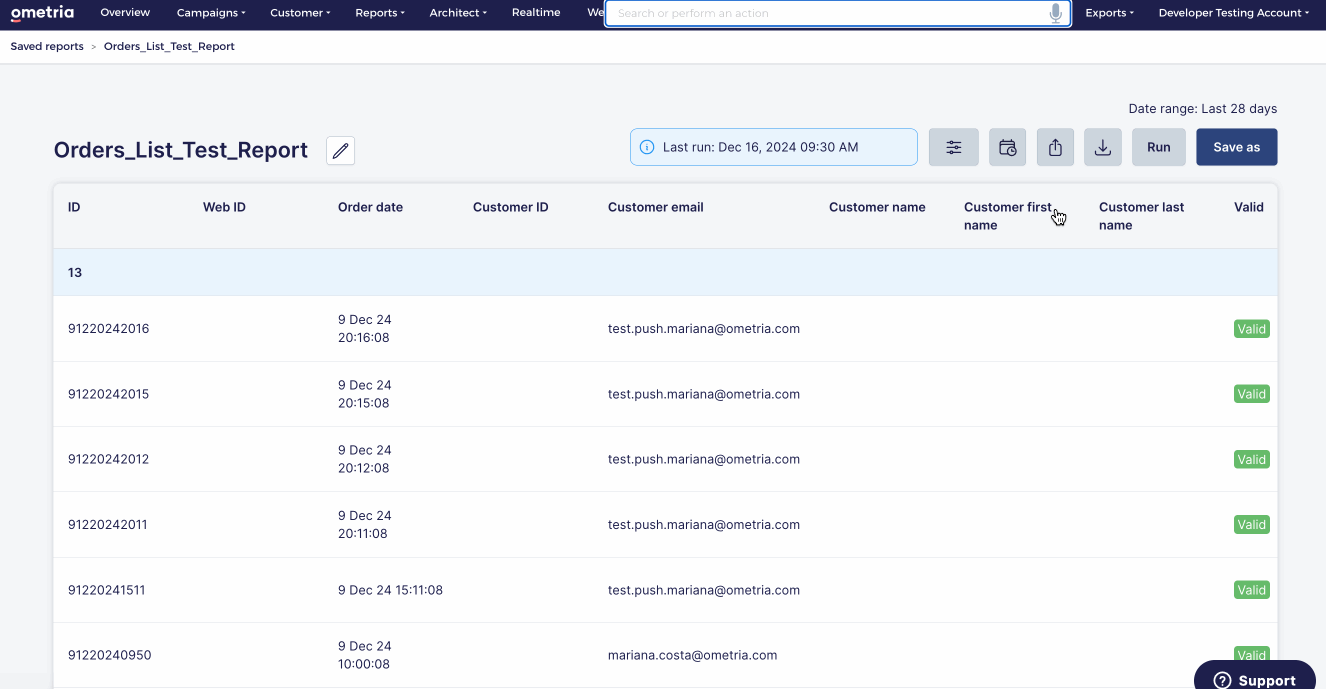Screen dimensions: 1326x689
Task: Click the Date range: Last 28 days text
Action: (x=1203, y=108)
